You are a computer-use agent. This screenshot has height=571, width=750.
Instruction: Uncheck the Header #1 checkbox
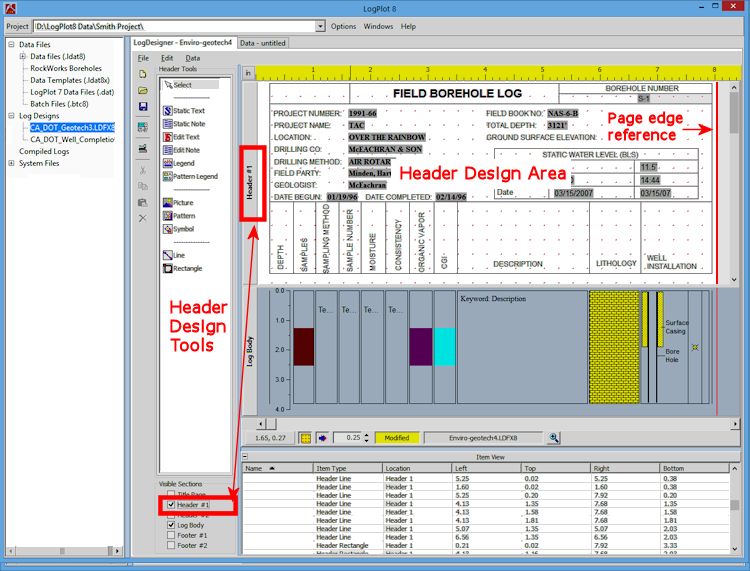click(171, 505)
